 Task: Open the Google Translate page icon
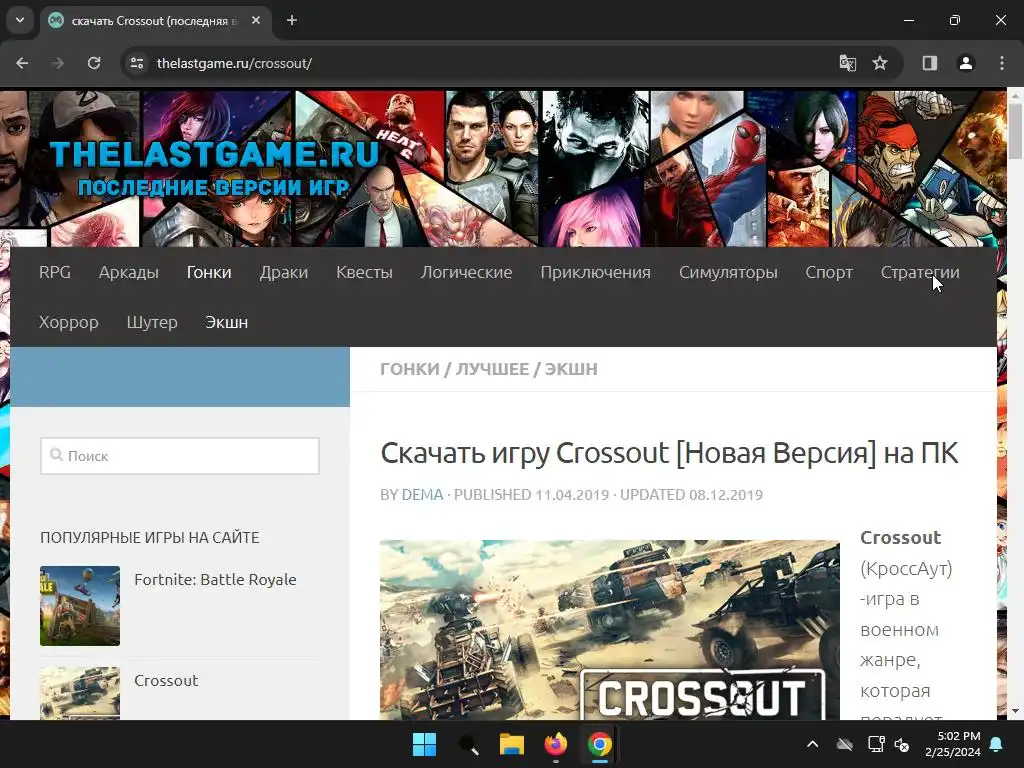[848, 63]
